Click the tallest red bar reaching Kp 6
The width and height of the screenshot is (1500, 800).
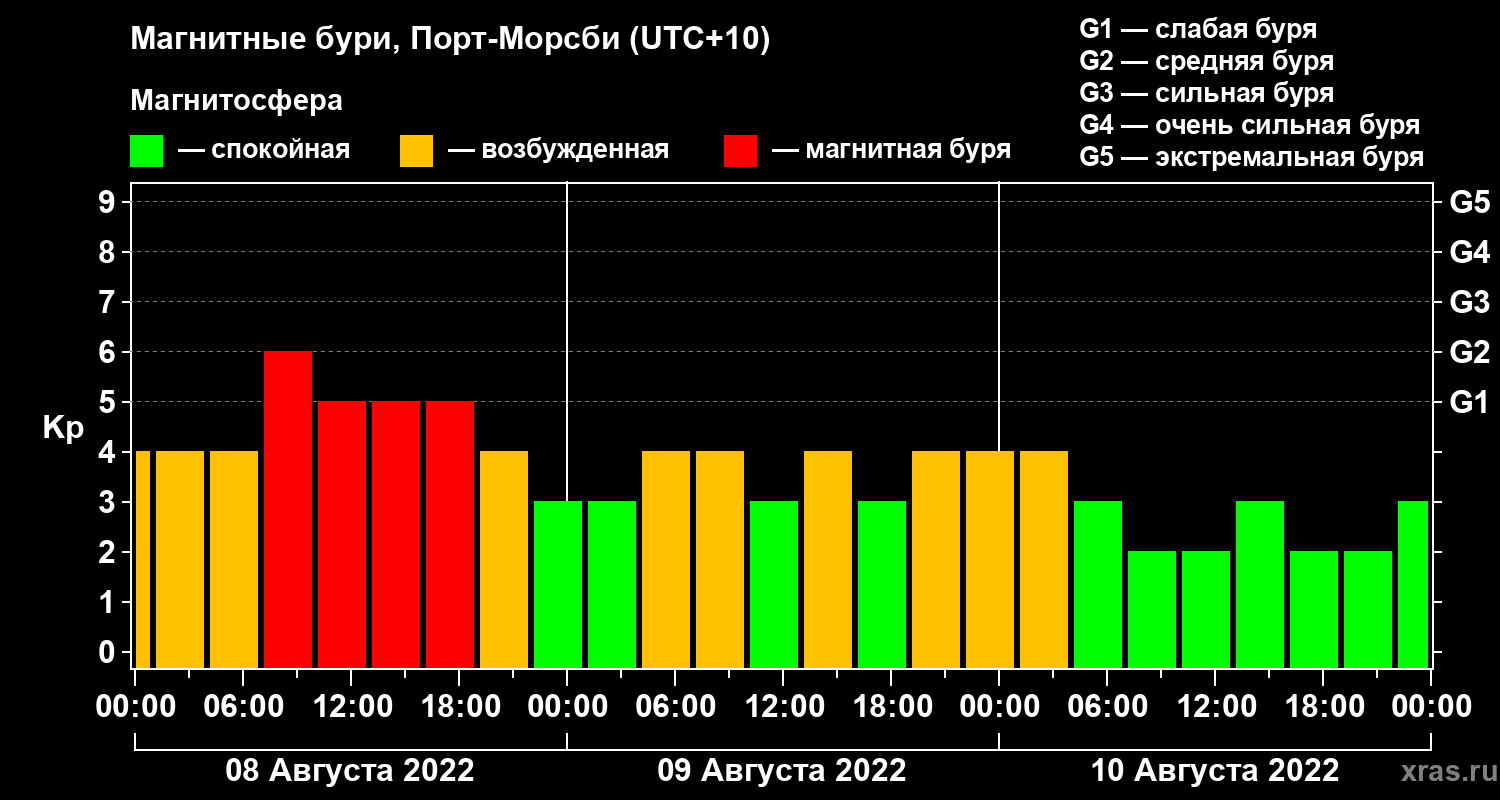(288, 509)
